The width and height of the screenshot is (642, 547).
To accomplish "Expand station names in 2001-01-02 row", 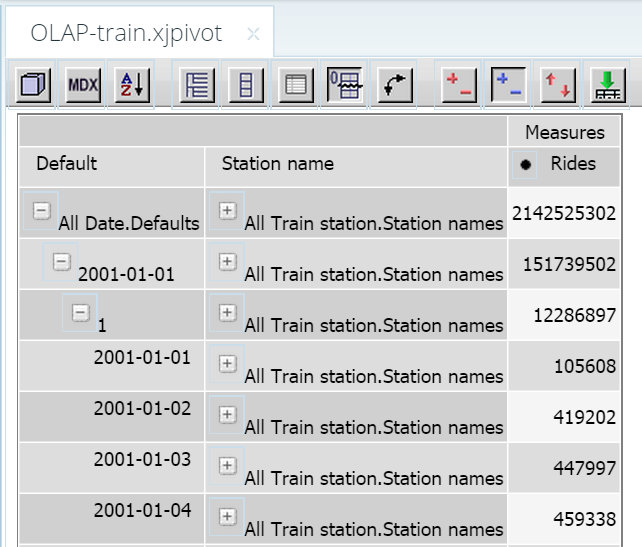I will click(228, 414).
